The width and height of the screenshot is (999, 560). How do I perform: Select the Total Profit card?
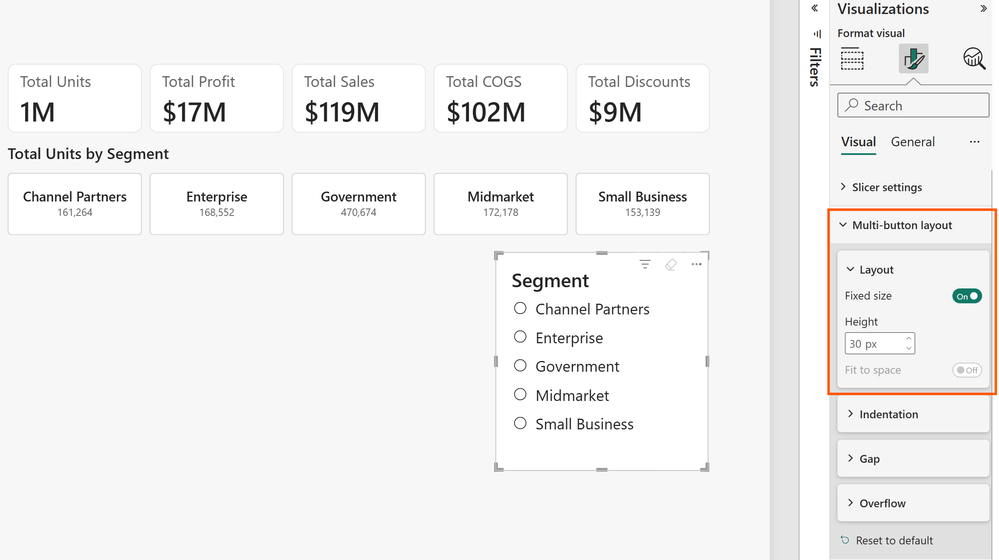coord(217,98)
